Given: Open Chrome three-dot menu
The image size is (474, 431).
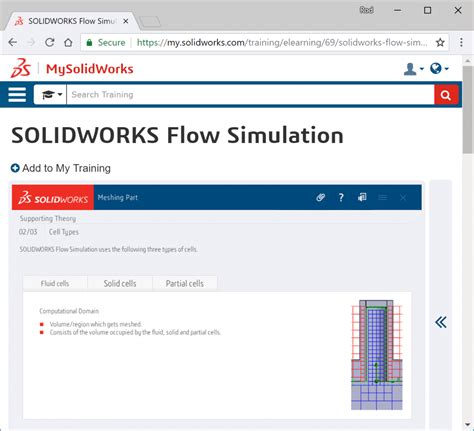Looking at the screenshot, I should [461, 42].
